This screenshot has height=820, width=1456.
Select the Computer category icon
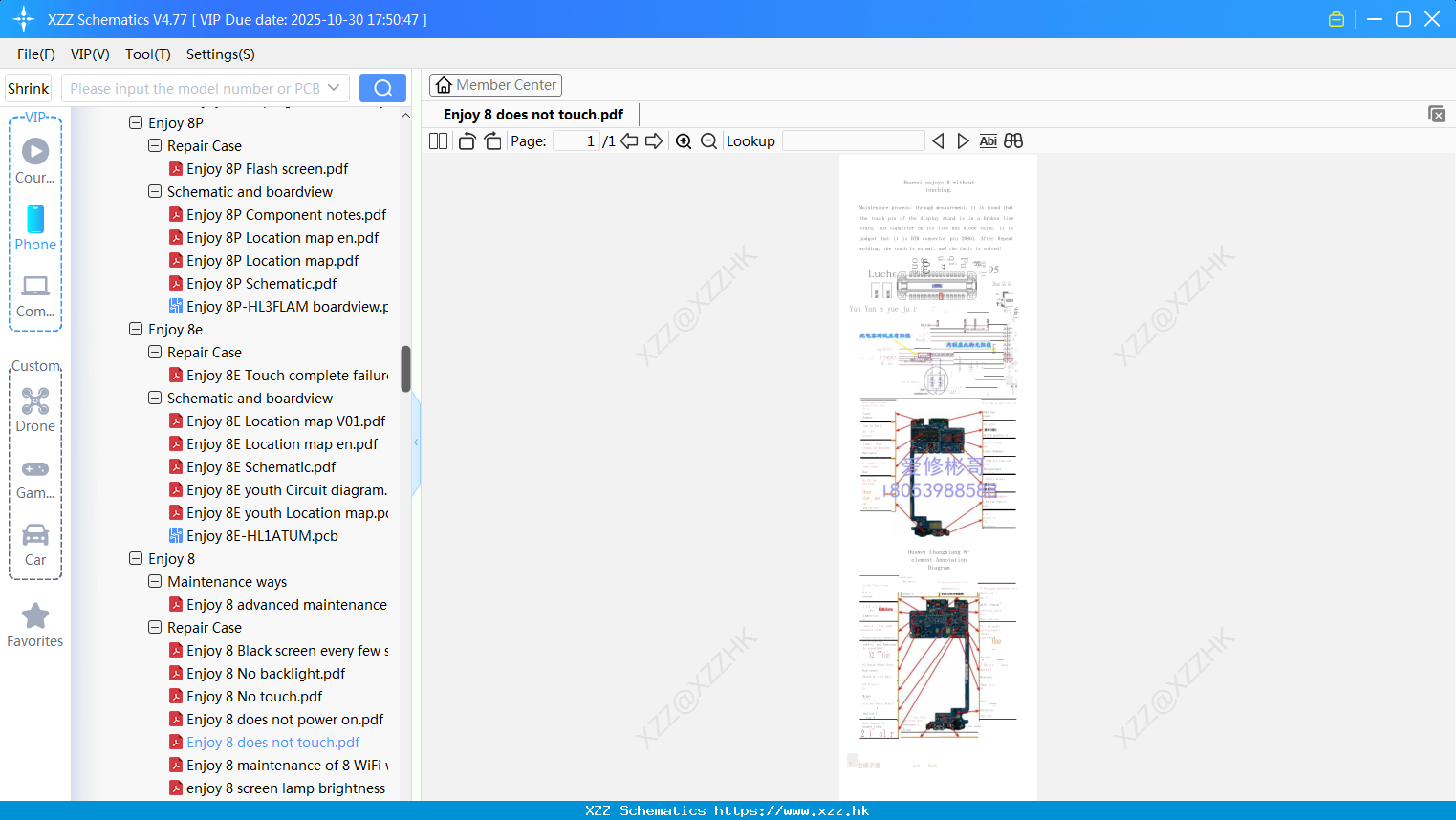point(35,295)
